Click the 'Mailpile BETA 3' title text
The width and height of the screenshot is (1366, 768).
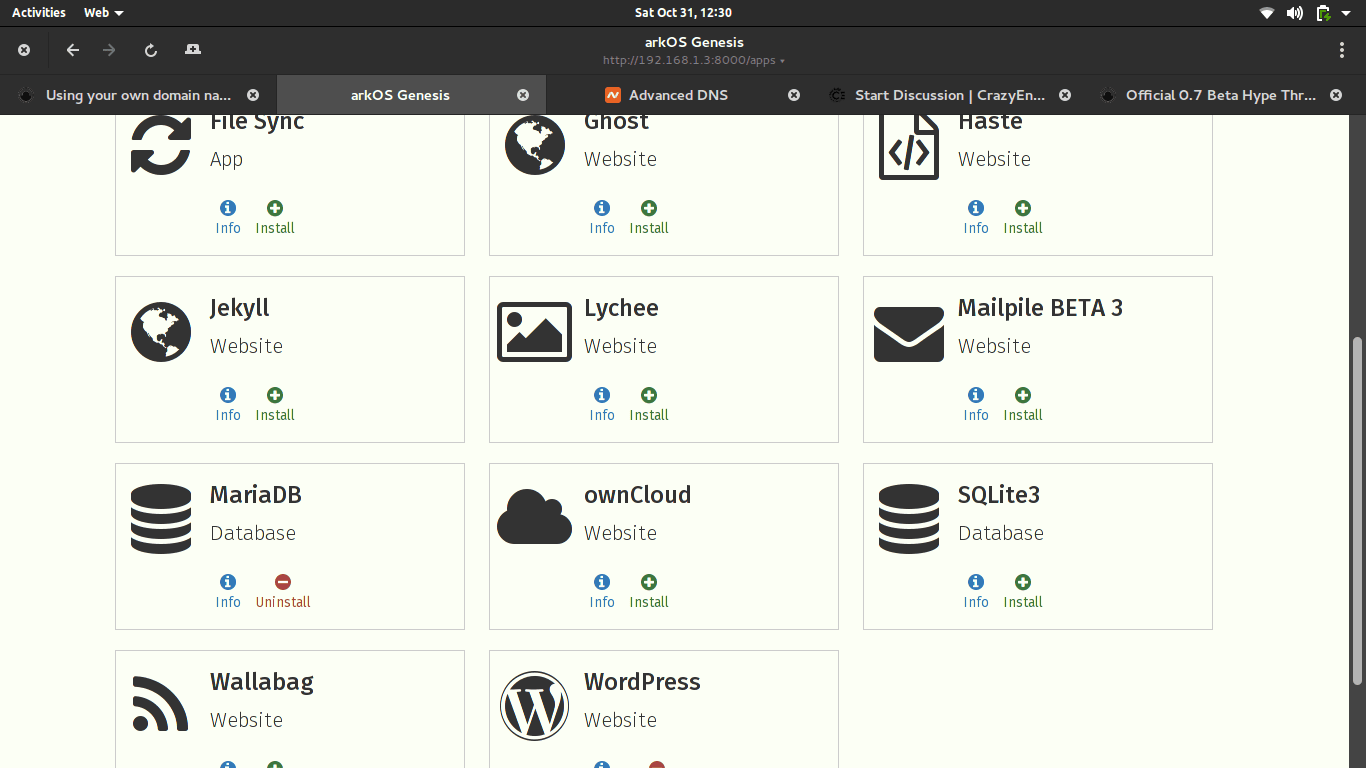(x=1040, y=308)
